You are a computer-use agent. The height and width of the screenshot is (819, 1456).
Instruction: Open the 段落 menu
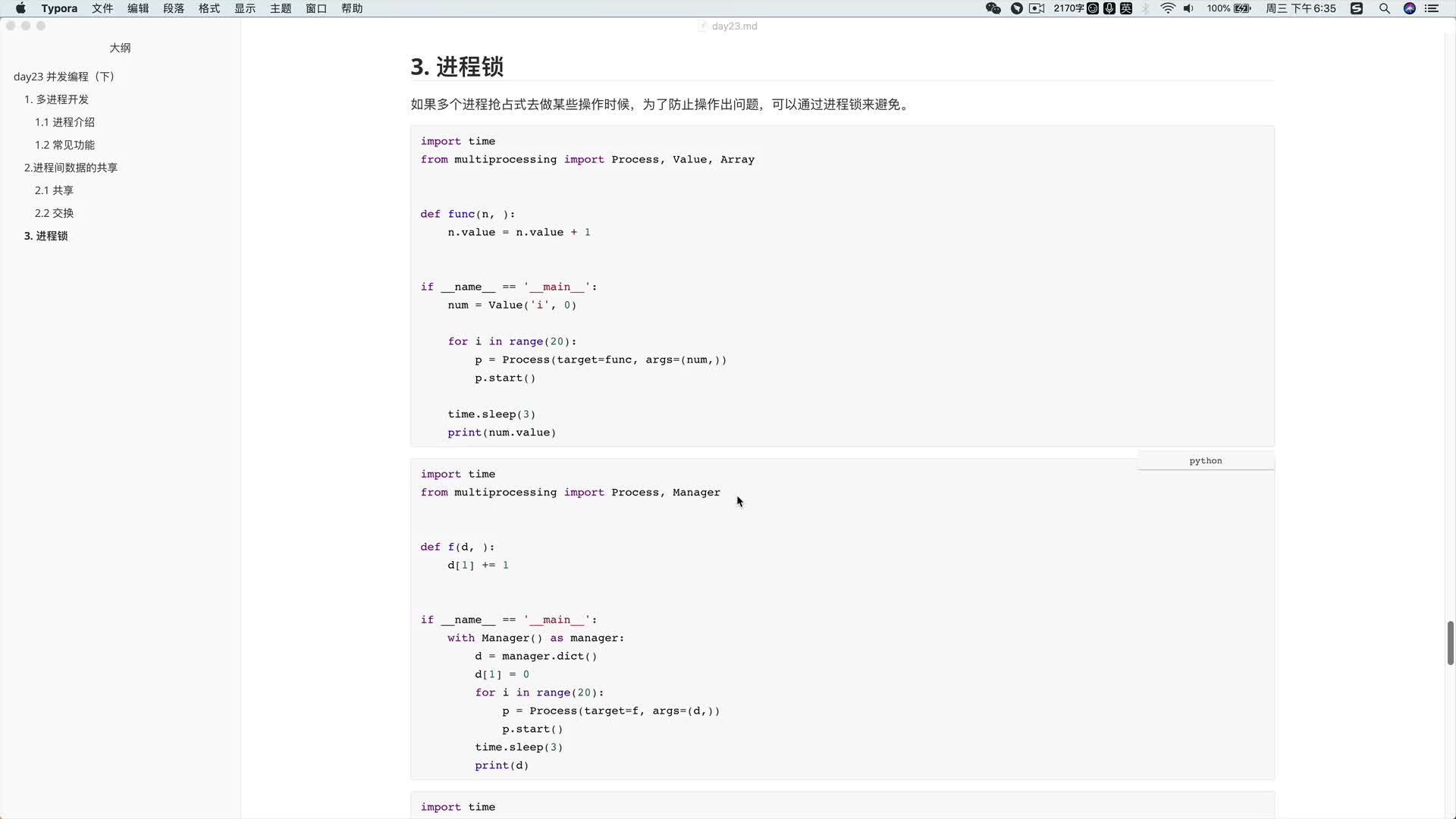point(174,8)
